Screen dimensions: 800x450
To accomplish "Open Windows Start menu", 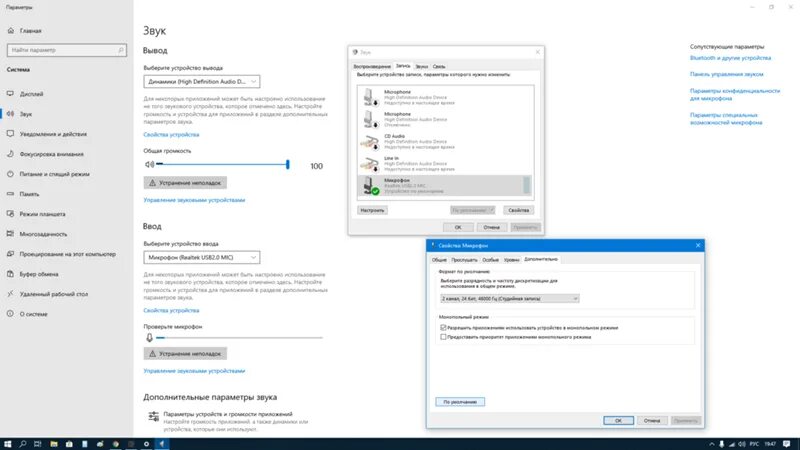I will click(7, 444).
